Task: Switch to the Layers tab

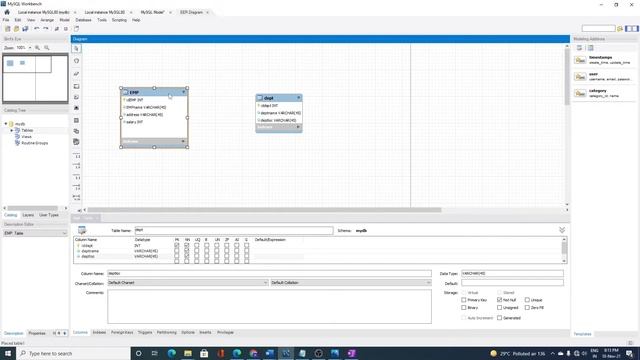Action: coord(28,215)
